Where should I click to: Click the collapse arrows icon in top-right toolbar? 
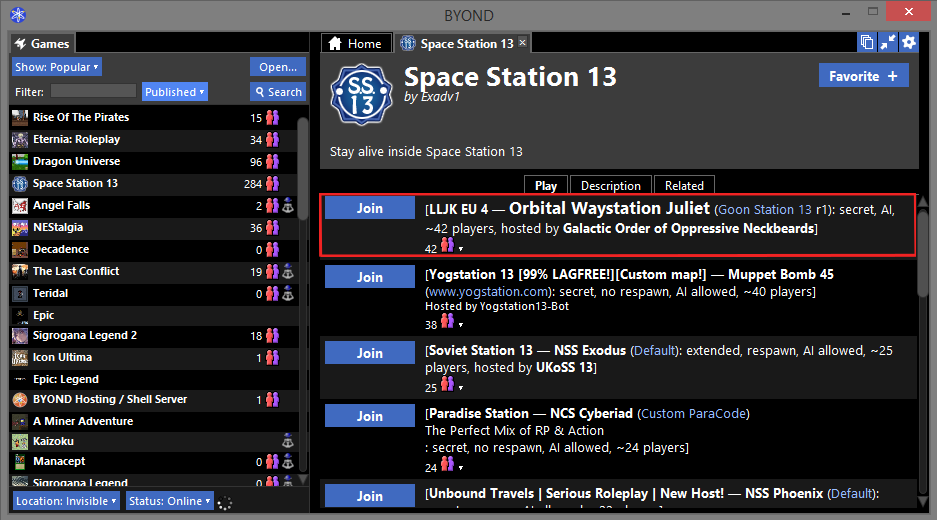[x=888, y=42]
